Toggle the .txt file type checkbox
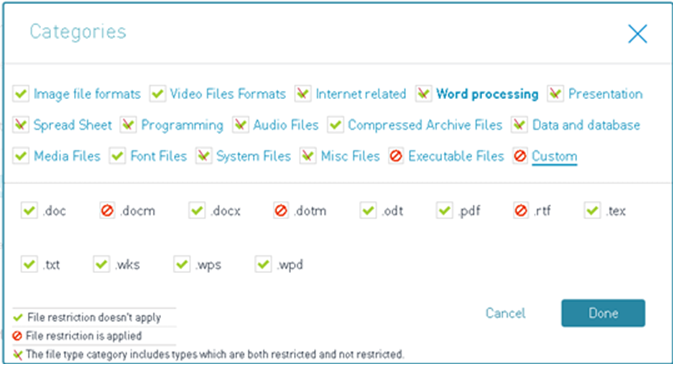 click(29, 264)
